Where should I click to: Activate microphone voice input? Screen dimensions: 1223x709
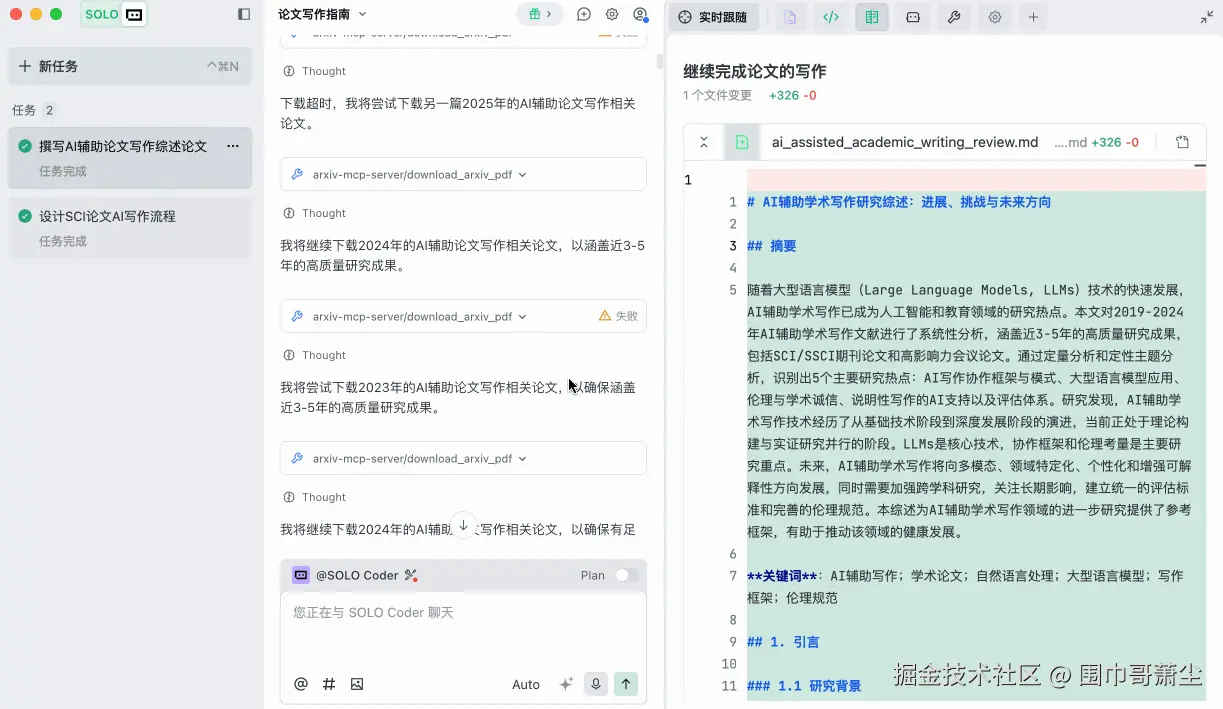click(596, 684)
